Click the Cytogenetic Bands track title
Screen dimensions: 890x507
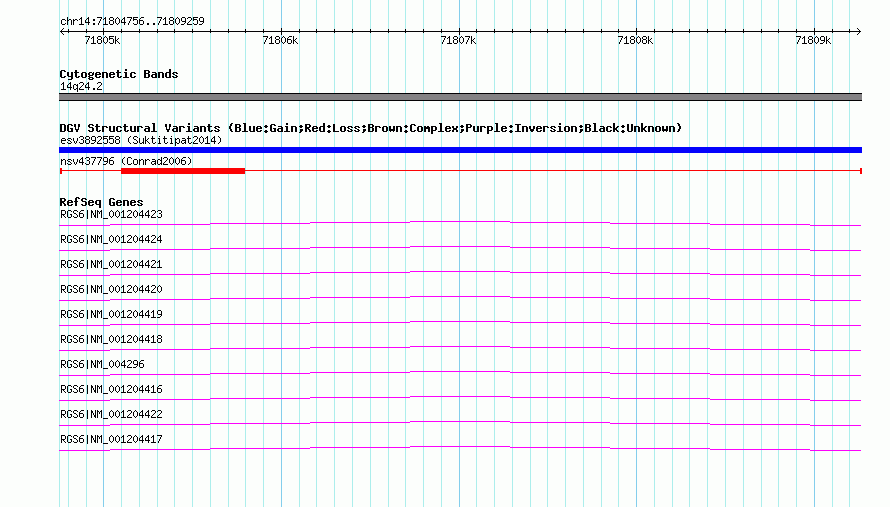pyautogui.click(x=119, y=74)
